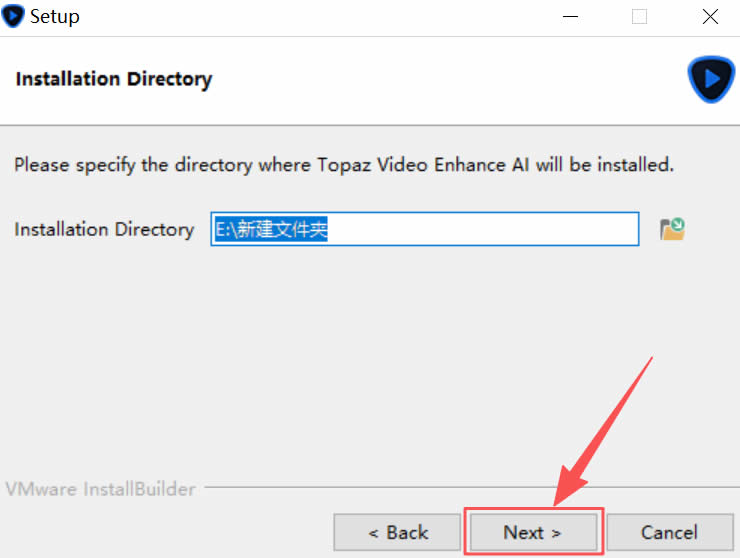Click the blank gray area below the directory field
The height and width of the screenshot is (558, 740).
370,350
